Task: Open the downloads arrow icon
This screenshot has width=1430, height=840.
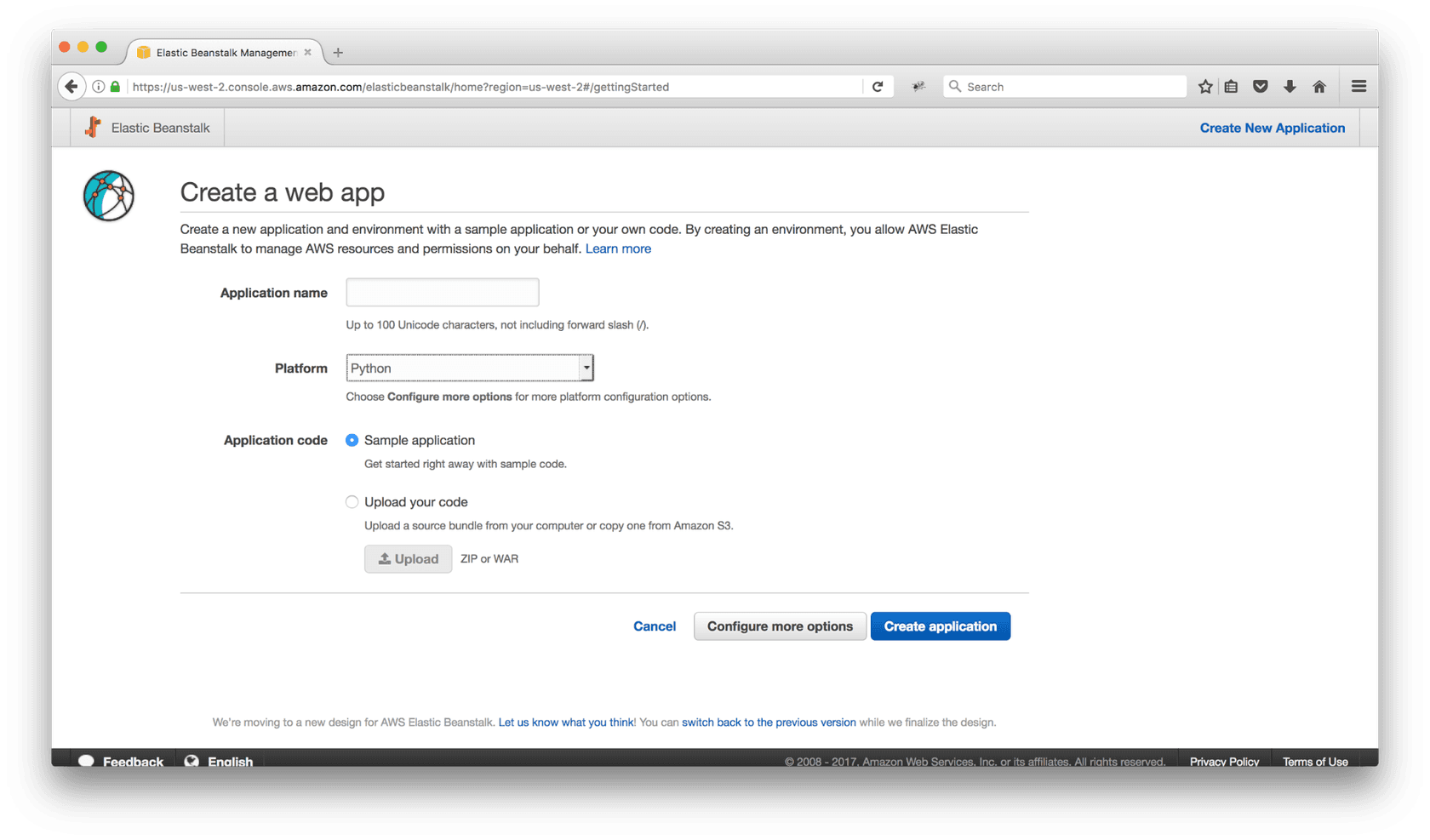Action: point(1290,87)
